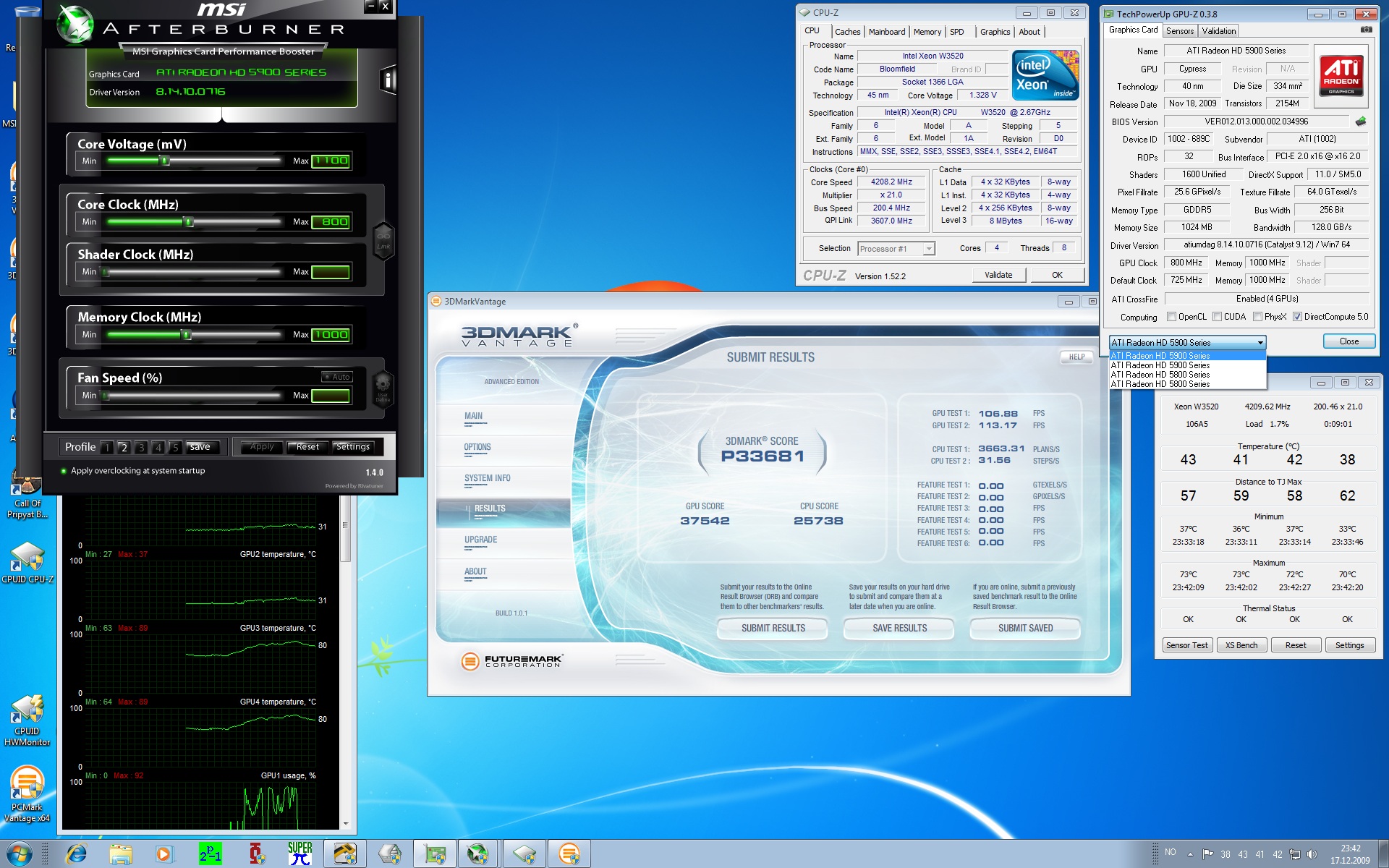The image size is (1389, 868).
Task: Go to SYSTEM INFO in the 3DMark sidebar
Action: [x=487, y=478]
